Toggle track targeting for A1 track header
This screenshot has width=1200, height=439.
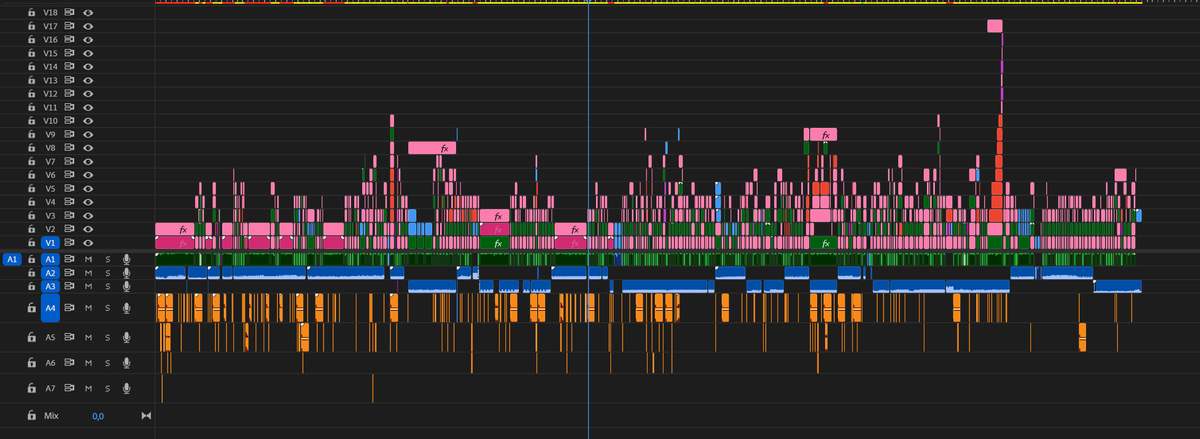(x=51, y=259)
